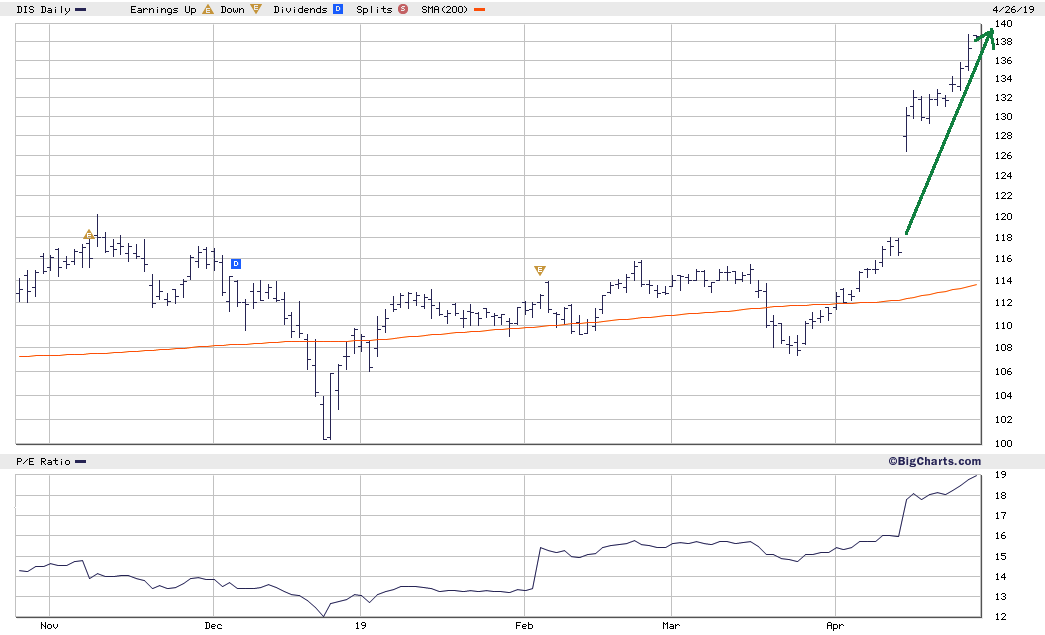This screenshot has width=1045, height=635.
Task: Click the blue Dividends D icon in legend
Action: [x=338, y=9]
